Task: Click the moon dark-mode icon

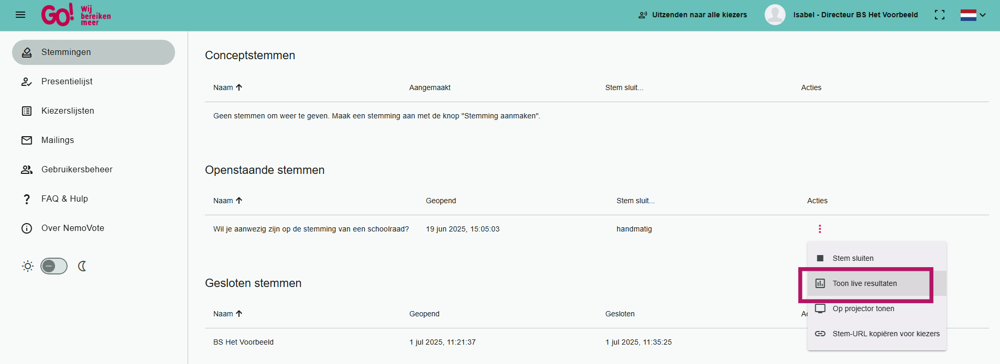Action: coord(82,266)
